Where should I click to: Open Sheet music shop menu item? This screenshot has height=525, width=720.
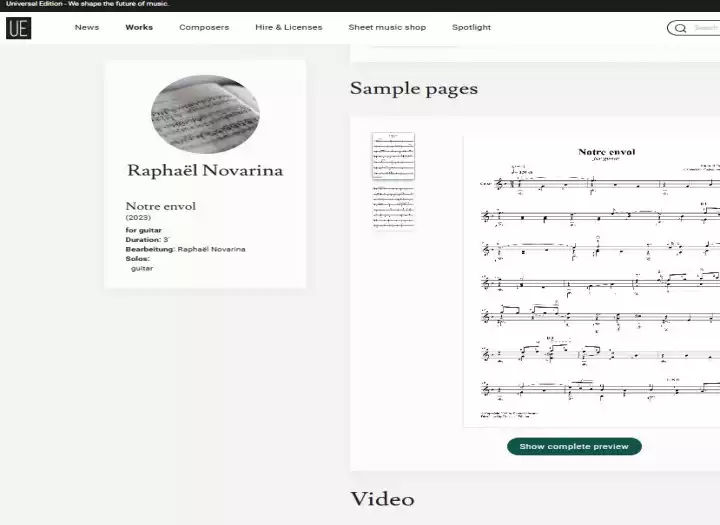pyautogui.click(x=387, y=28)
